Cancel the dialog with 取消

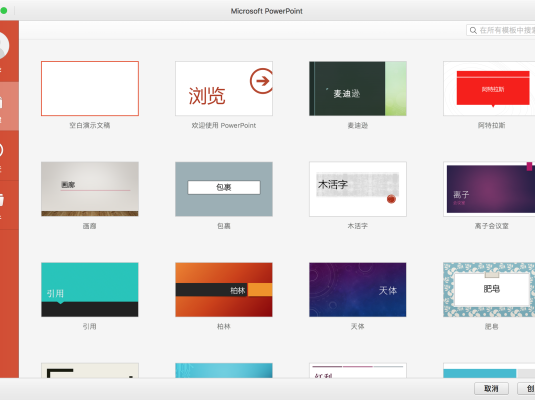pos(491,388)
